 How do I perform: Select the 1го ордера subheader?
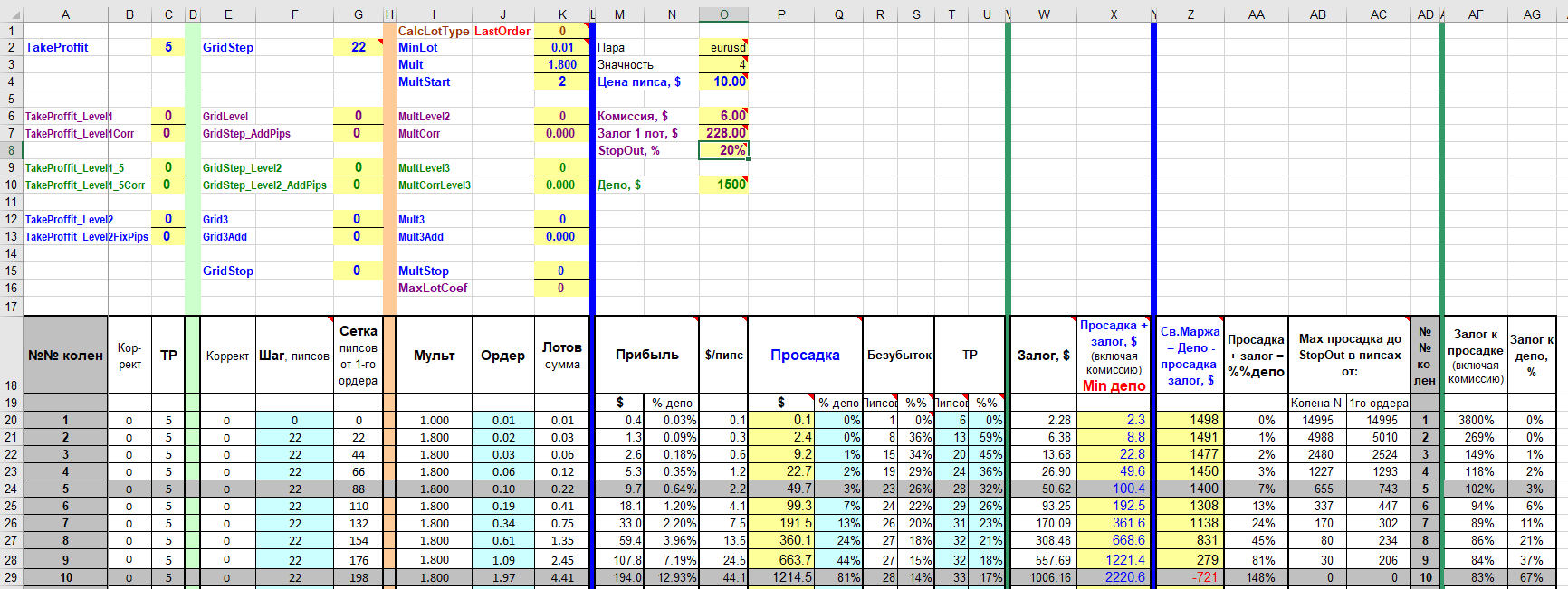pos(1379,403)
